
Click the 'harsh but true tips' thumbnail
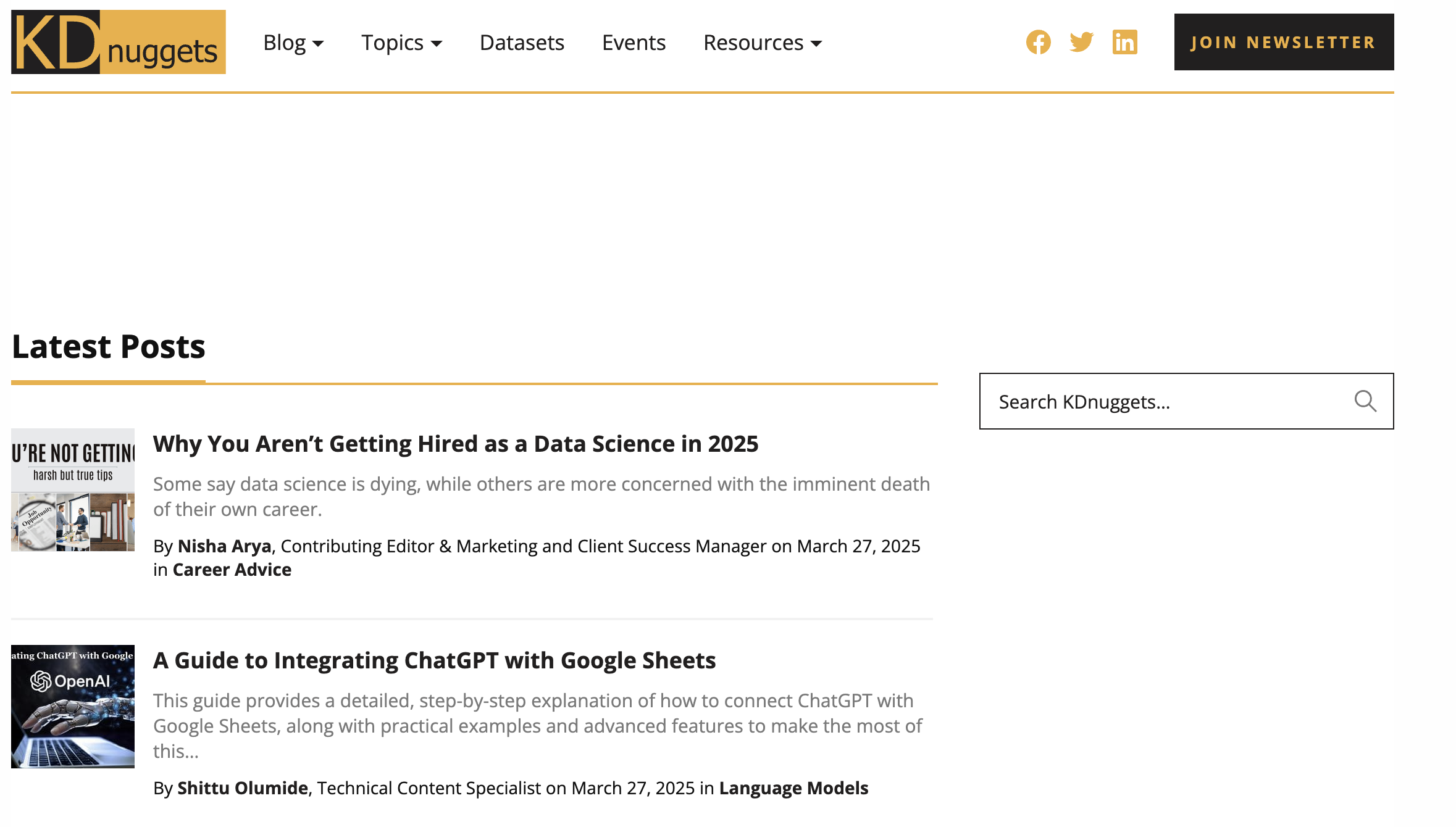73,489
